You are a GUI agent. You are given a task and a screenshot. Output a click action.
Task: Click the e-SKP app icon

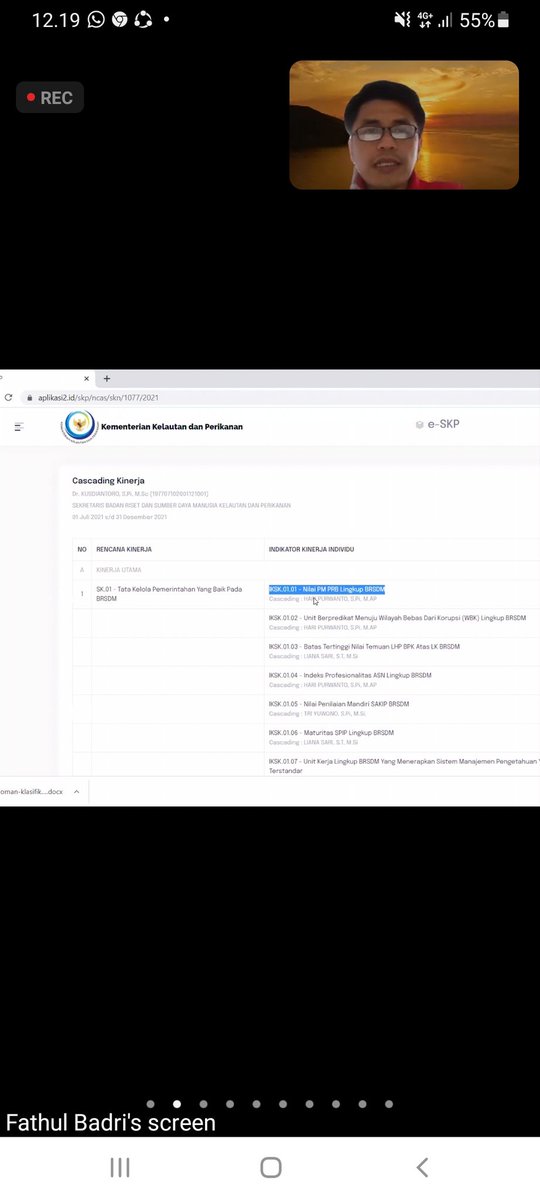coord(419,425)
